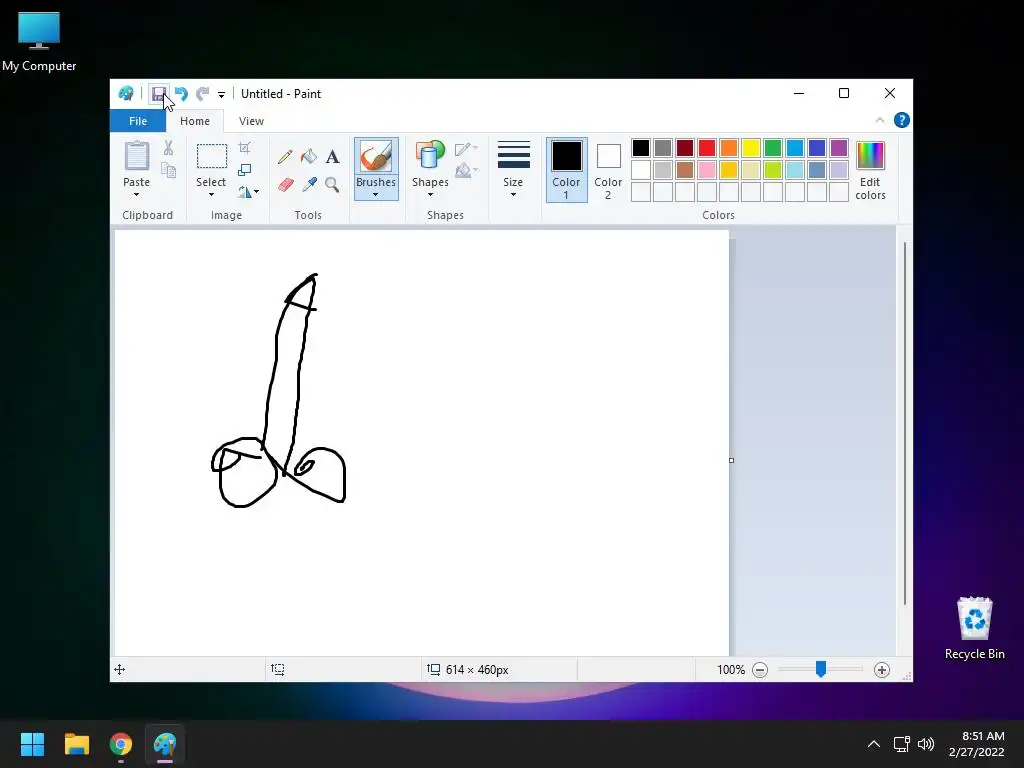
Task: Click the Zoom out minus button
Action: (760, 670)
